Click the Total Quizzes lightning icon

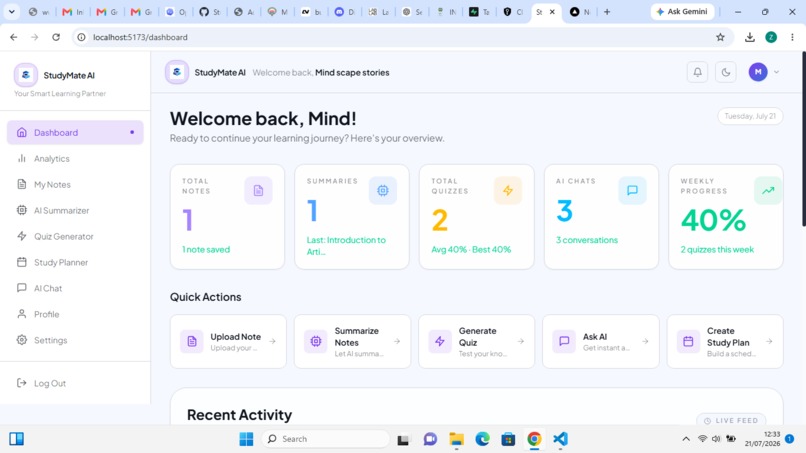[507, 191]
